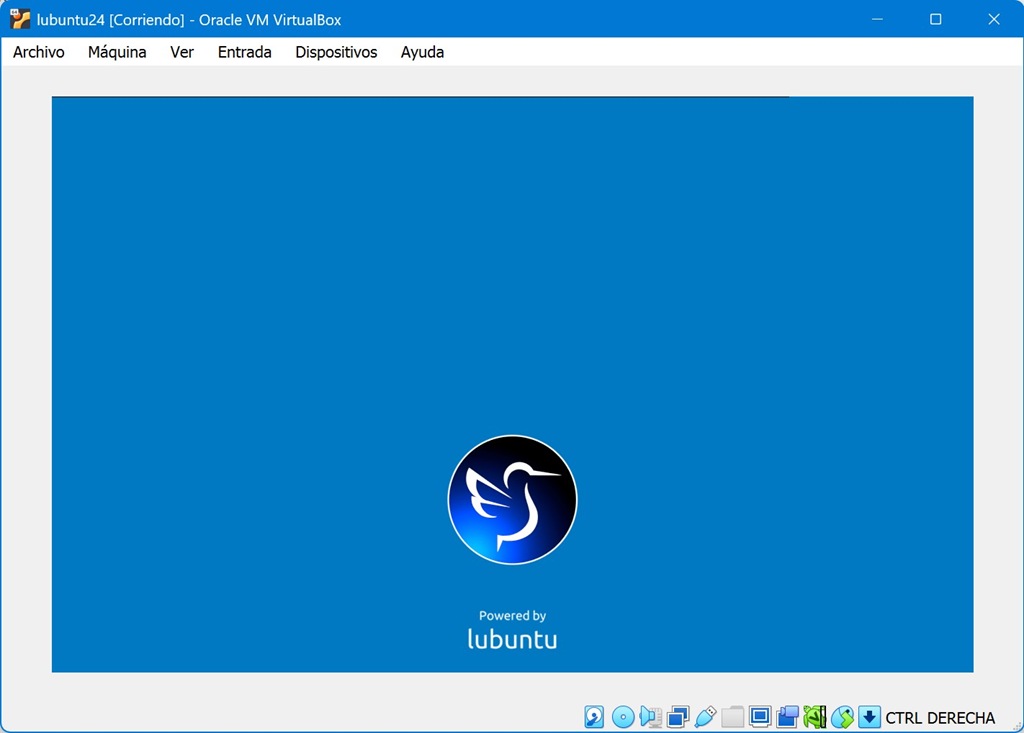Click the green turtle status icon
Screen dimensions: 1024x733
815,717
